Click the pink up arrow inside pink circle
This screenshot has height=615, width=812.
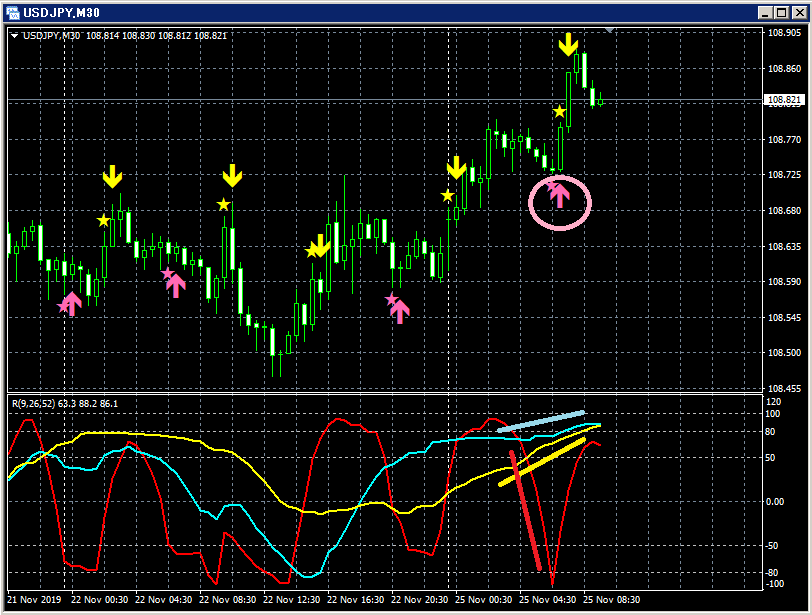(x=559, y=197)
